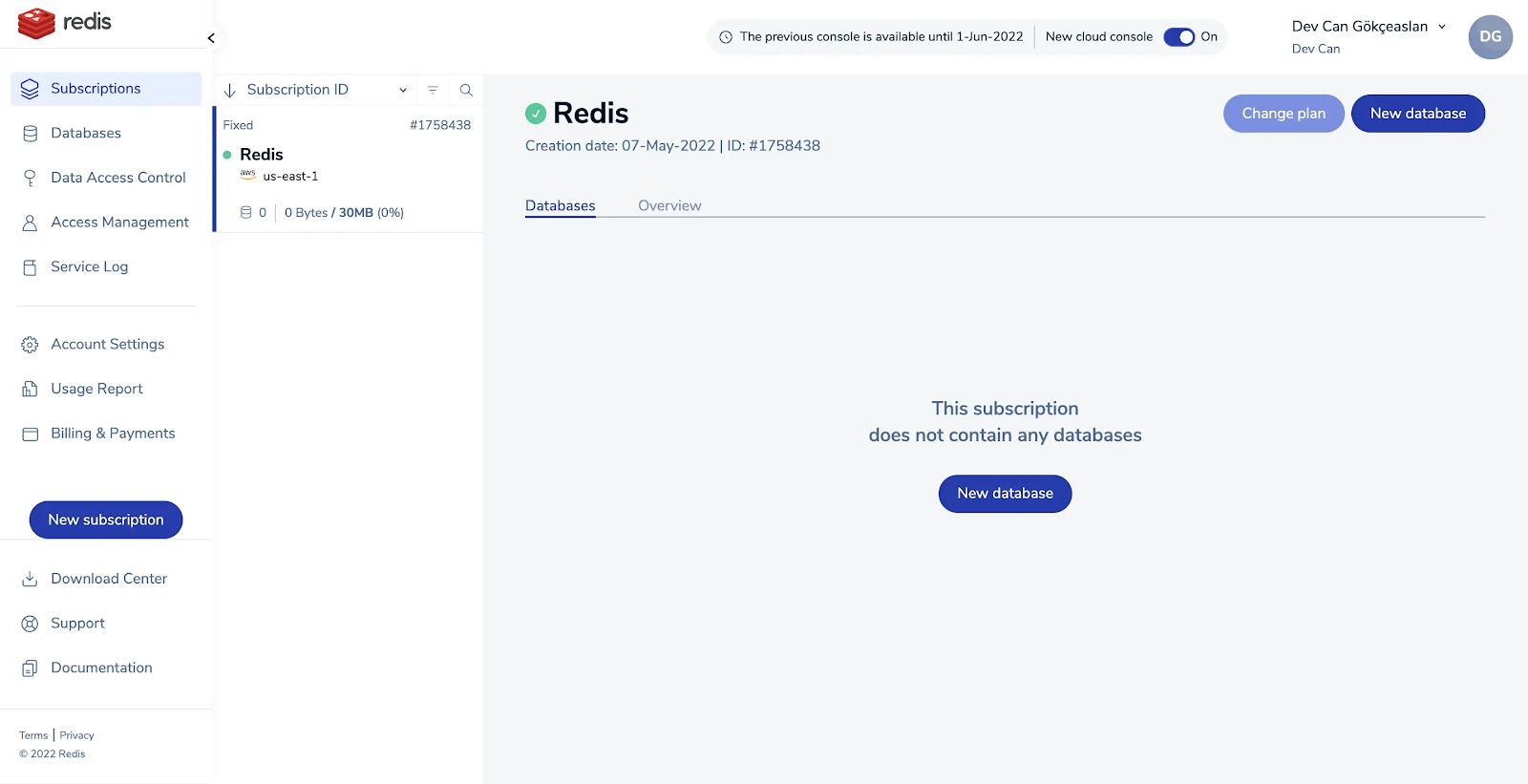Click the Subscriptions stack icon
Viewport: 1528px width, 784px height.
[x=30, y=89]
